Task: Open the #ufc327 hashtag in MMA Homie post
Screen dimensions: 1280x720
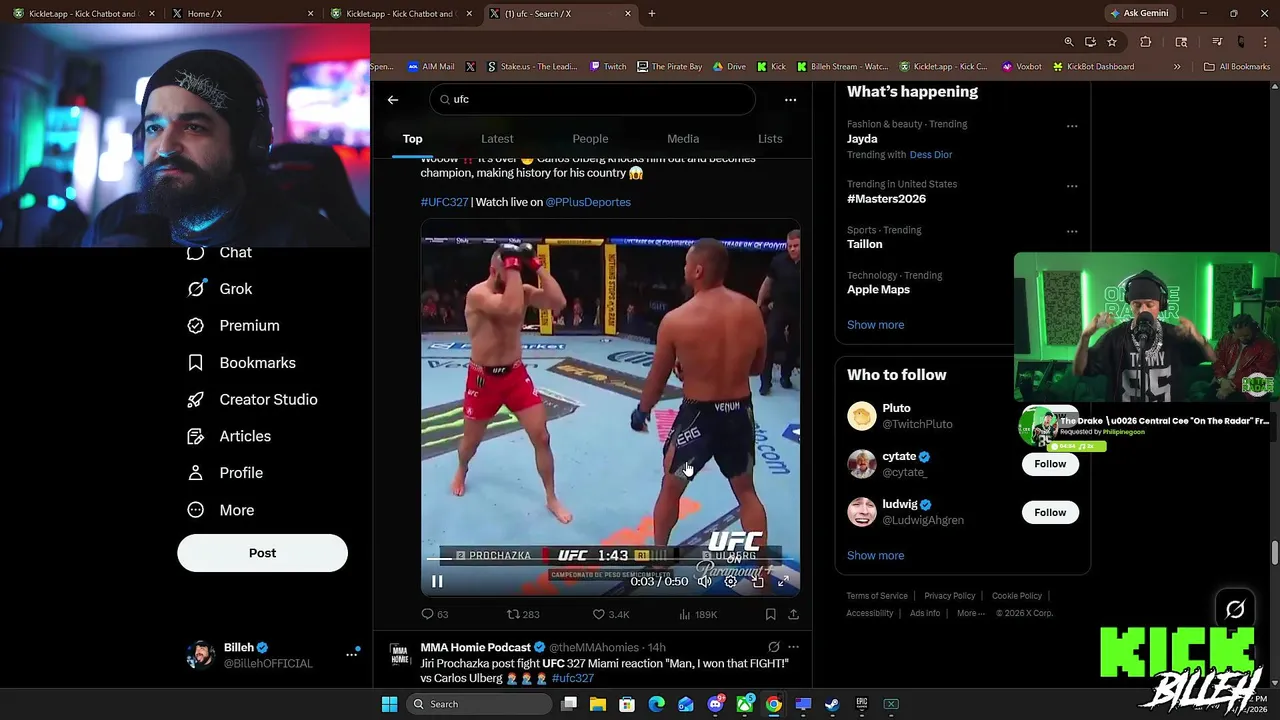Action: (x=573, y=678)
